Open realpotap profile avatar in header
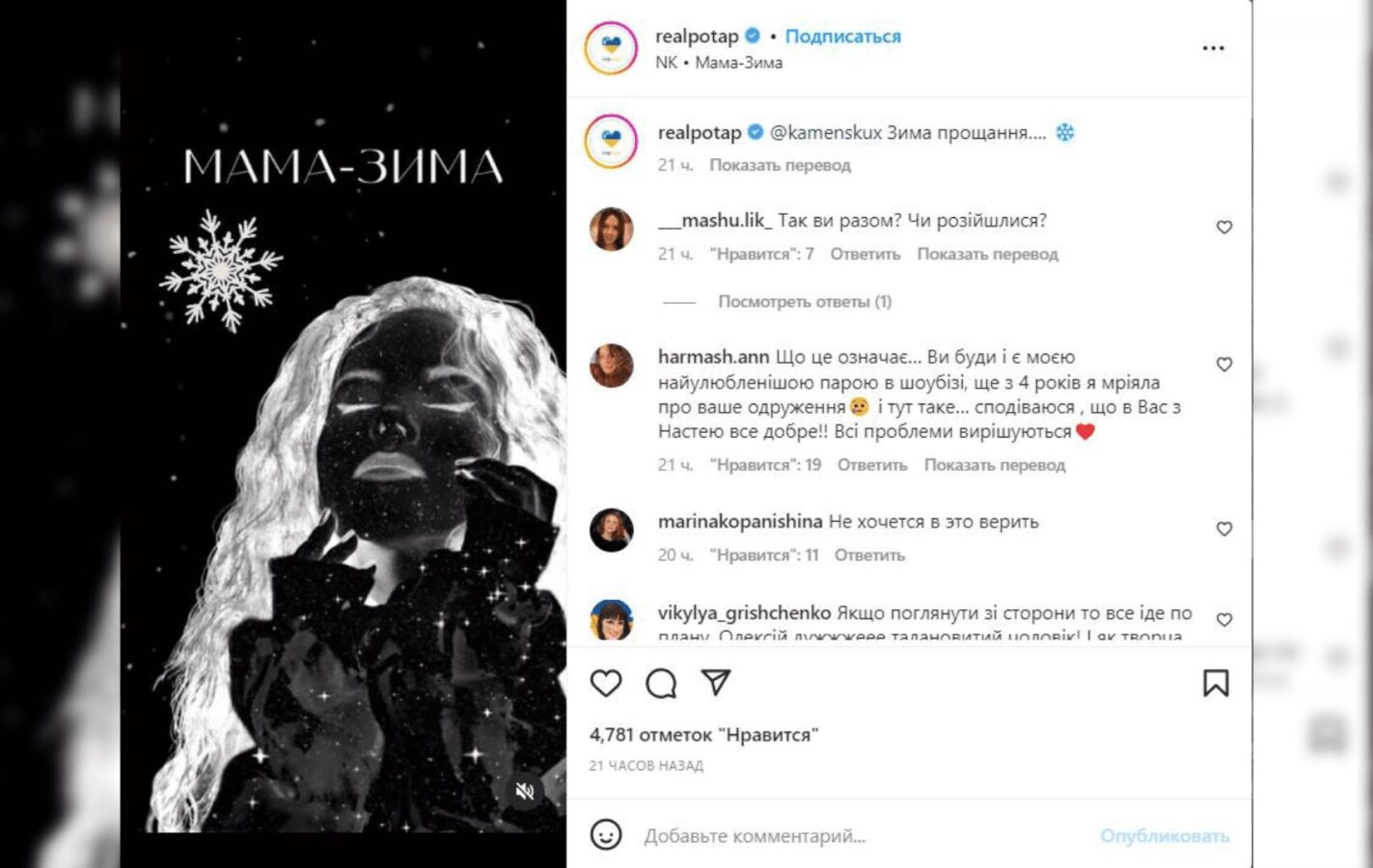1373x868 pixels. coord(611,47)
